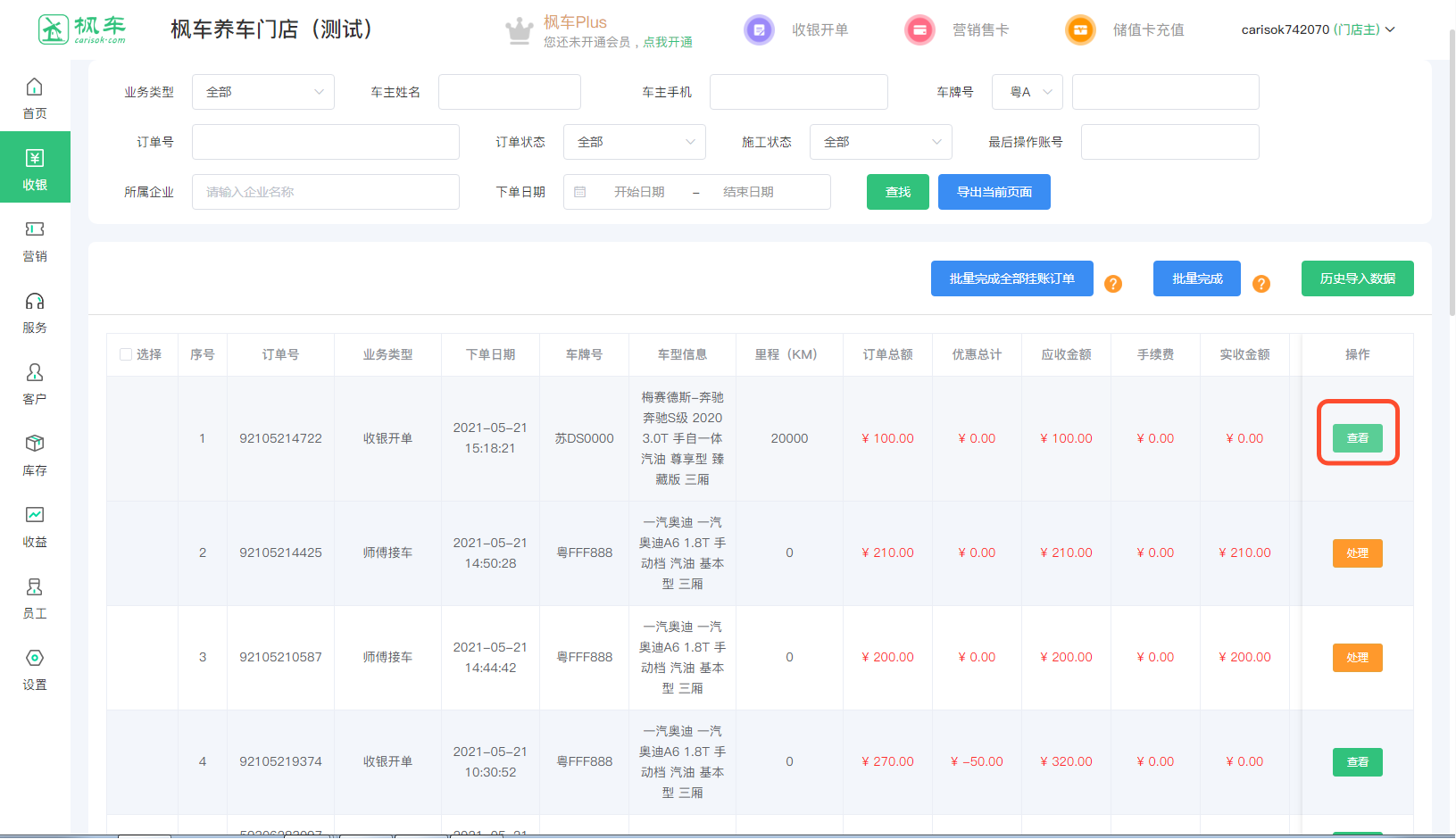Viewport: 1456px width, 839px height.
Task: Click help icon beside 批量完成全部挂账订单
Action: point(1113,284)
